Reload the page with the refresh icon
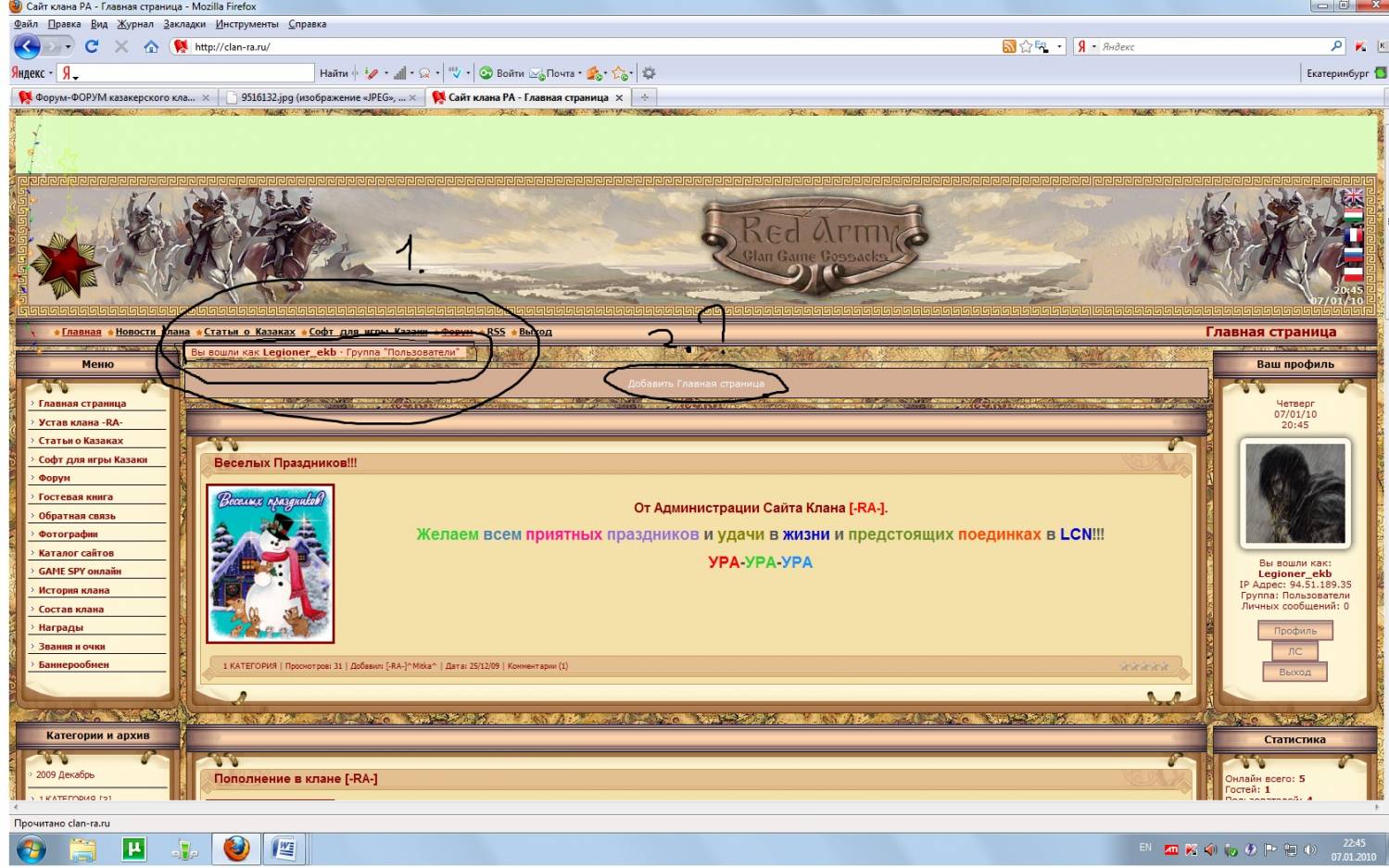Screen dimensions: 1389x868 [x=91, y=46]
